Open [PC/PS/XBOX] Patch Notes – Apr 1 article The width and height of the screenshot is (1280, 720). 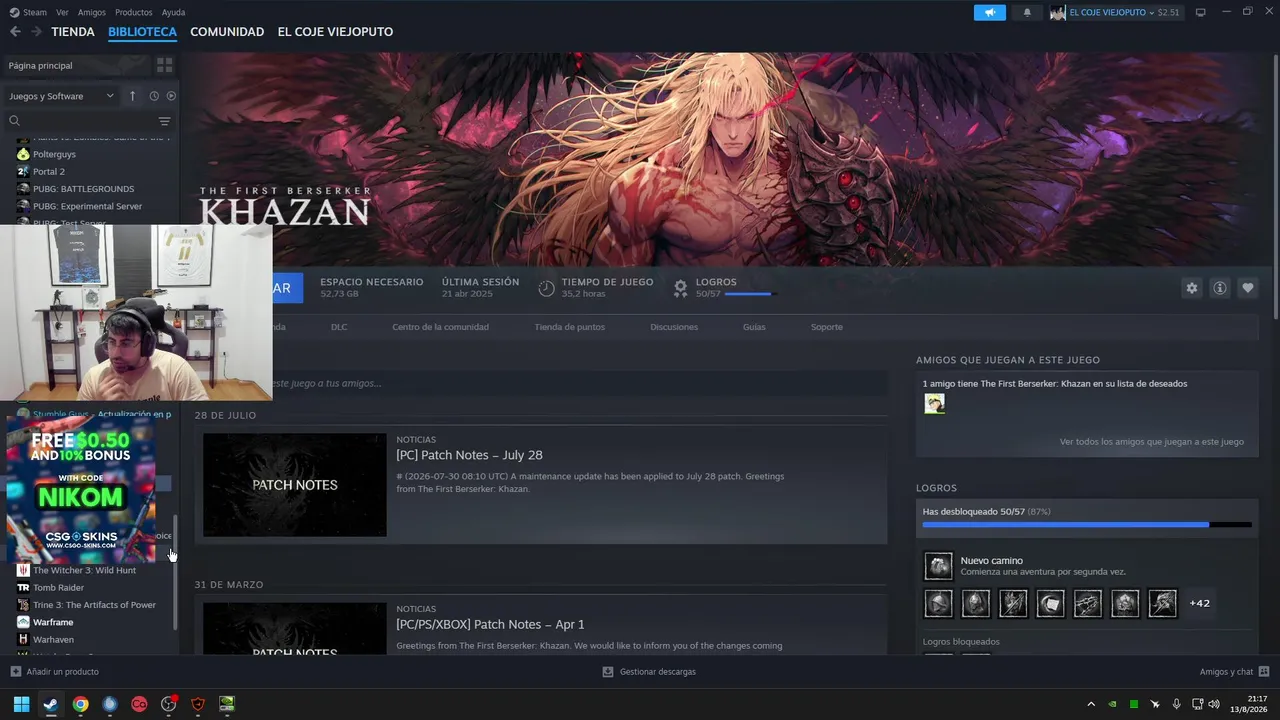pos(490,625)
